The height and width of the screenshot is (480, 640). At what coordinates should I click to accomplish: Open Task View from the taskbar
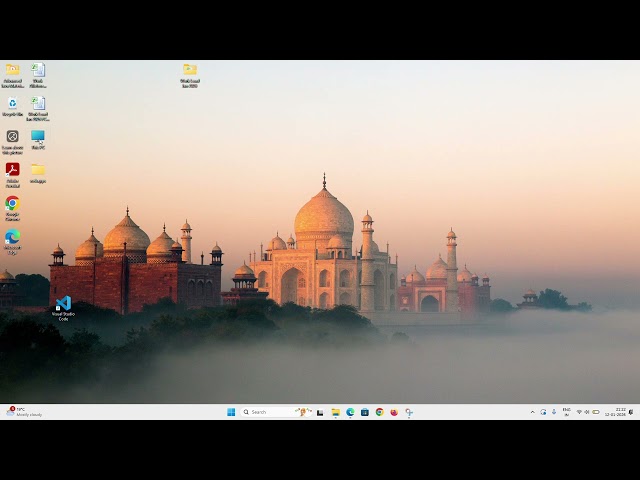point(320,412)
